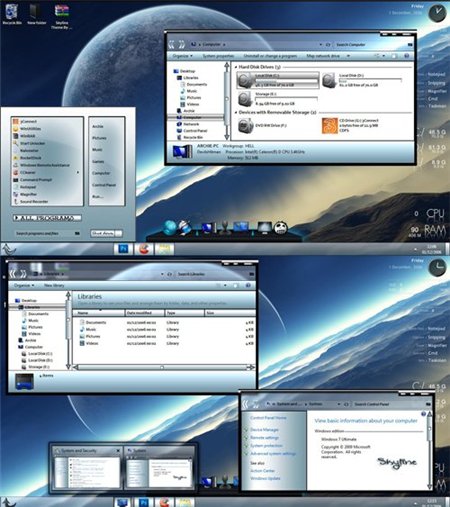Click Games in the Start menu right pane

[98, 161]
